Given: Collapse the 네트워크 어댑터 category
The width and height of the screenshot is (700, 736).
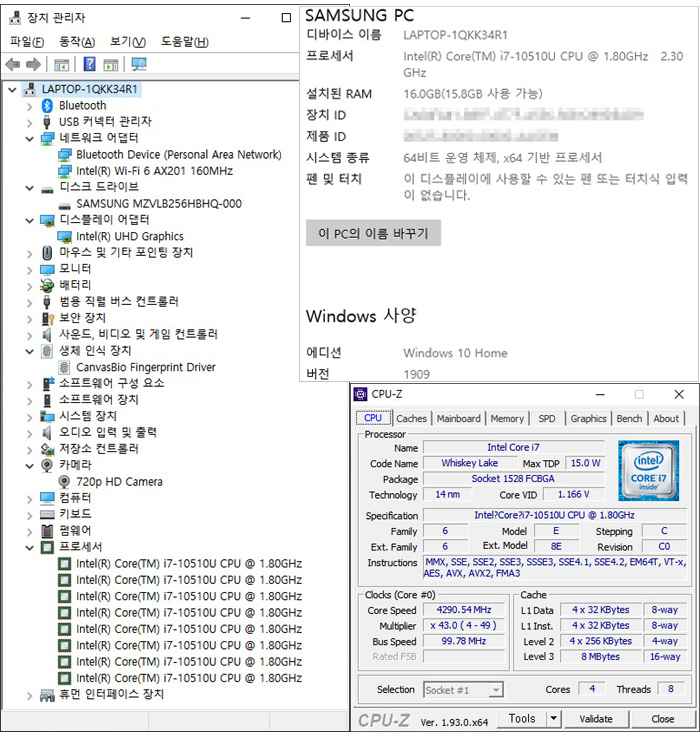Looking at the screenshot, I should pyautogui.click(x=30, y=138).
